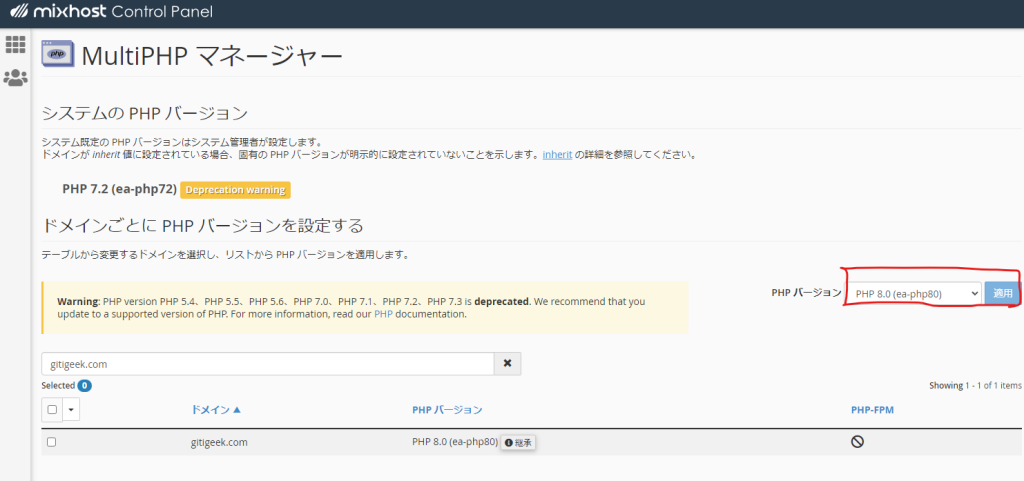
Task: Click the PHP-FPM disabled icon for gitigeek.com
Action: [x=857, y=442]
